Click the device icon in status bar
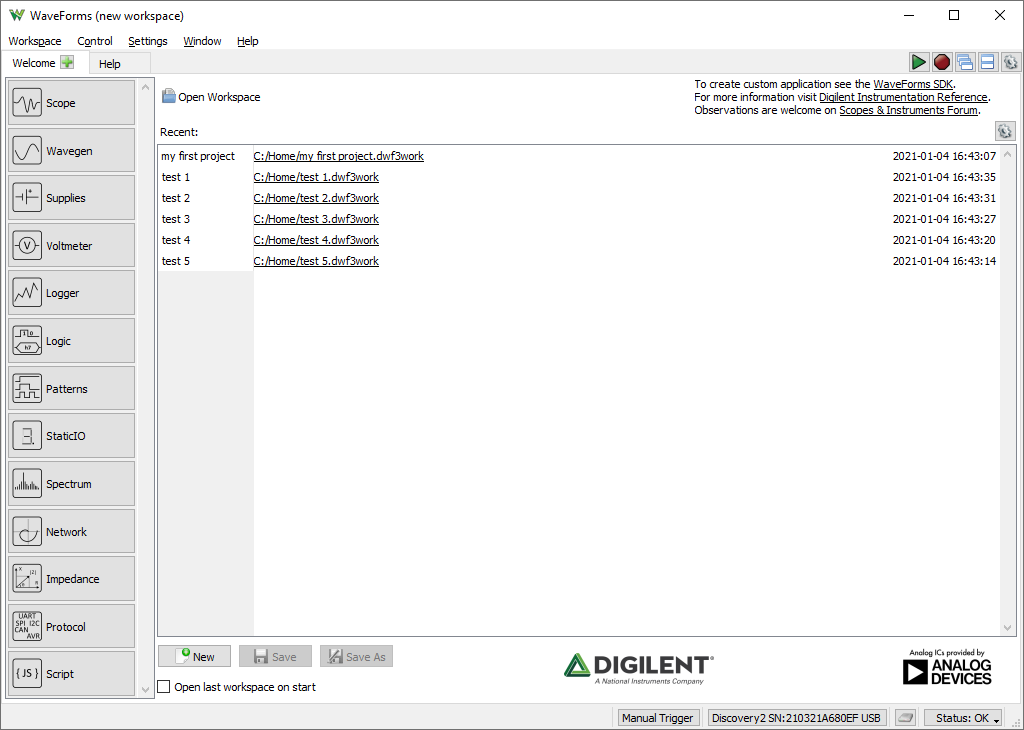Screen dimensions: 1024x730 click(905, 718)
